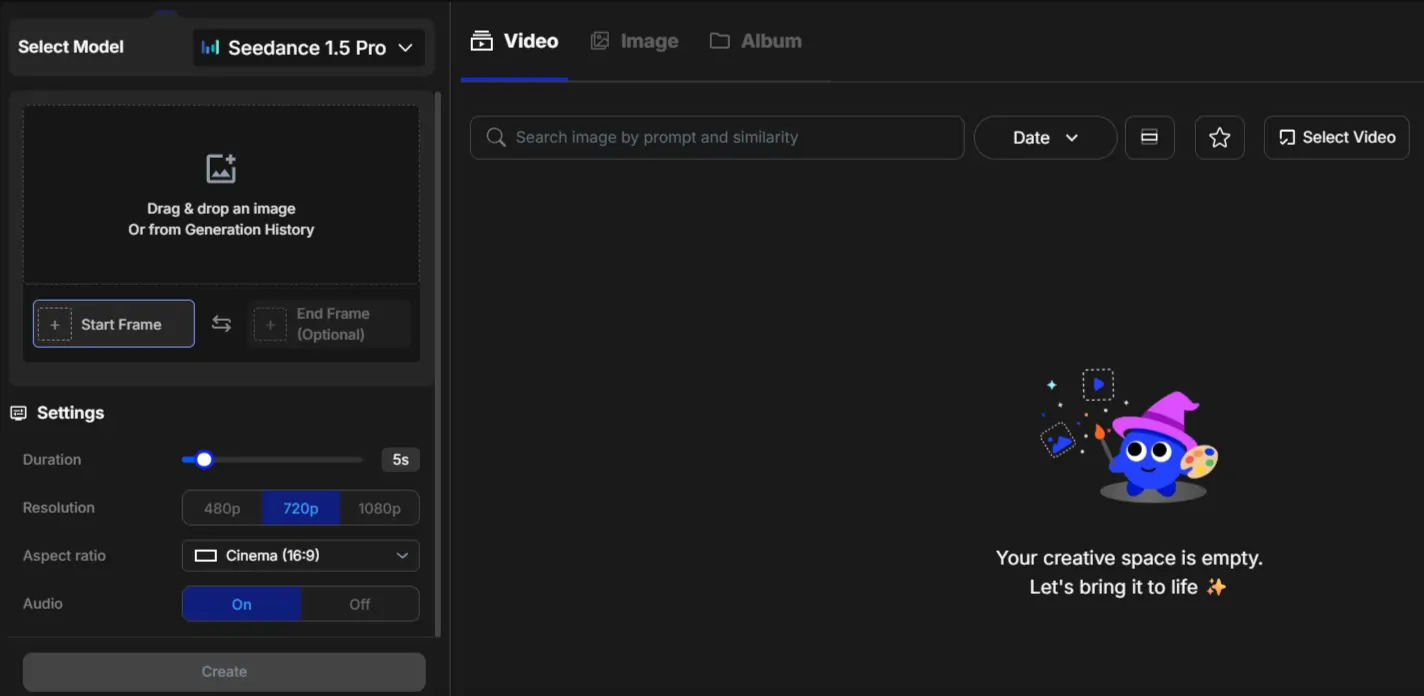Click the Settings panel icon
Image resolution: width=1424 pixels, height=696 pixels.
[x=18, y=413]
